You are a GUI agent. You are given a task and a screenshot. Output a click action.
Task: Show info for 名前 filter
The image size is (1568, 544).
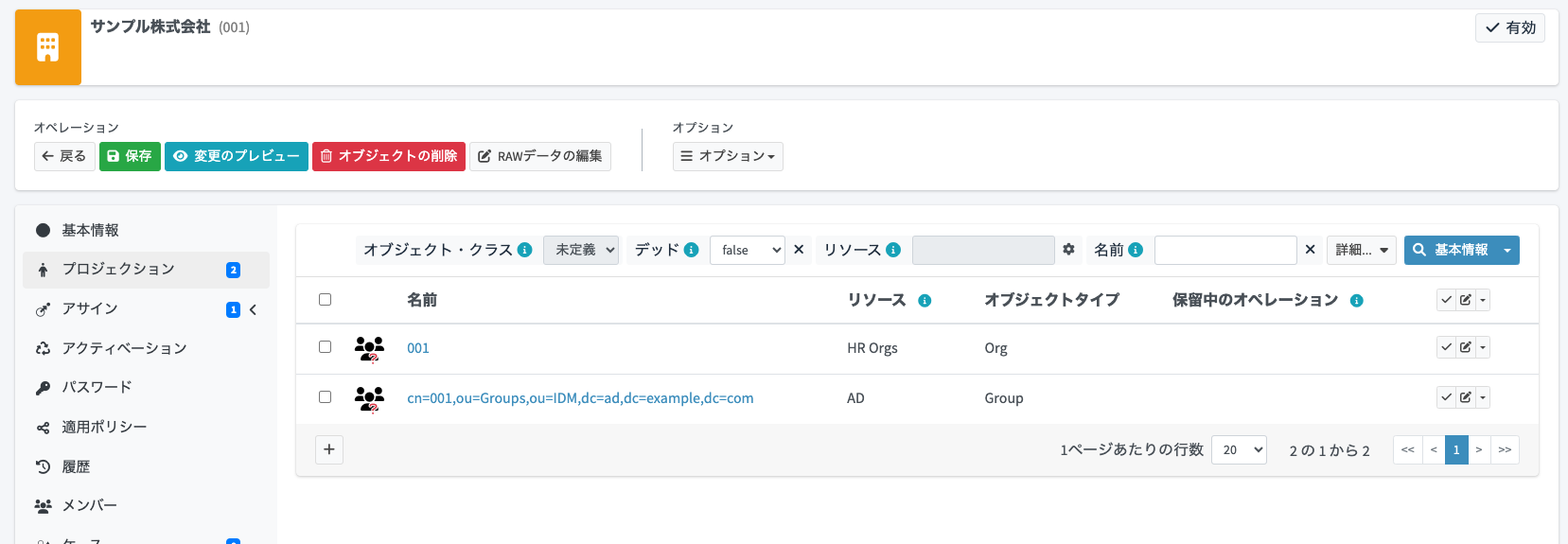point(1136,250)
